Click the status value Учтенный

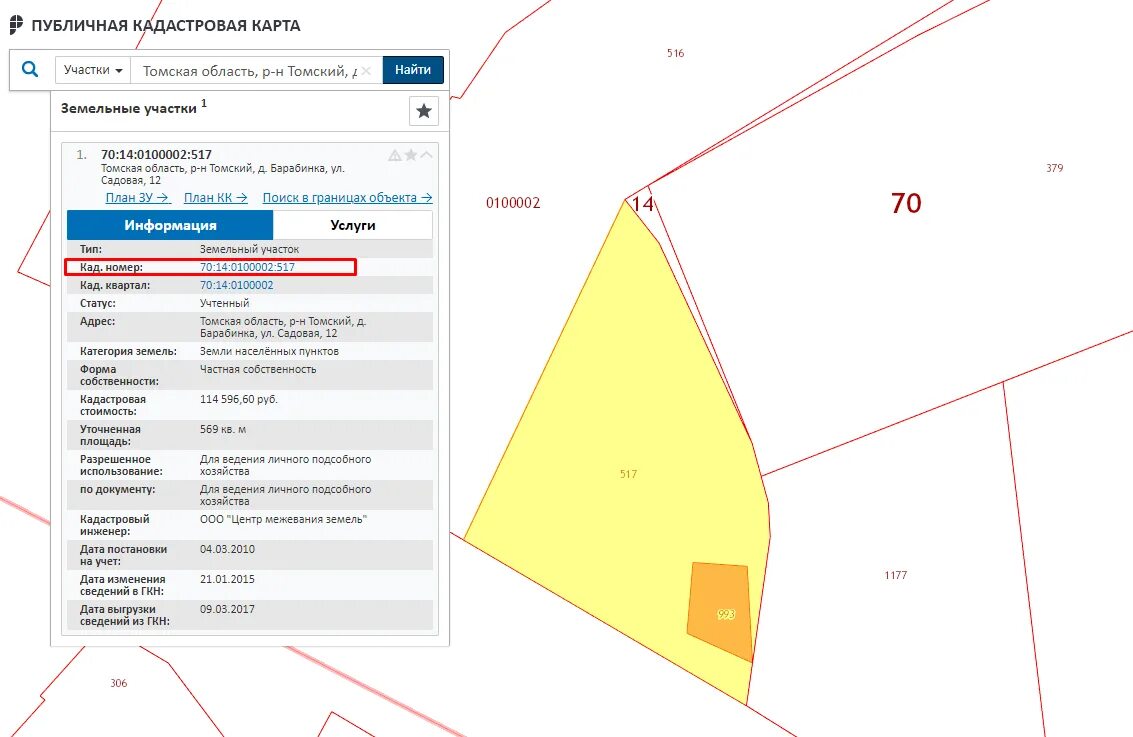pos(224,303)
